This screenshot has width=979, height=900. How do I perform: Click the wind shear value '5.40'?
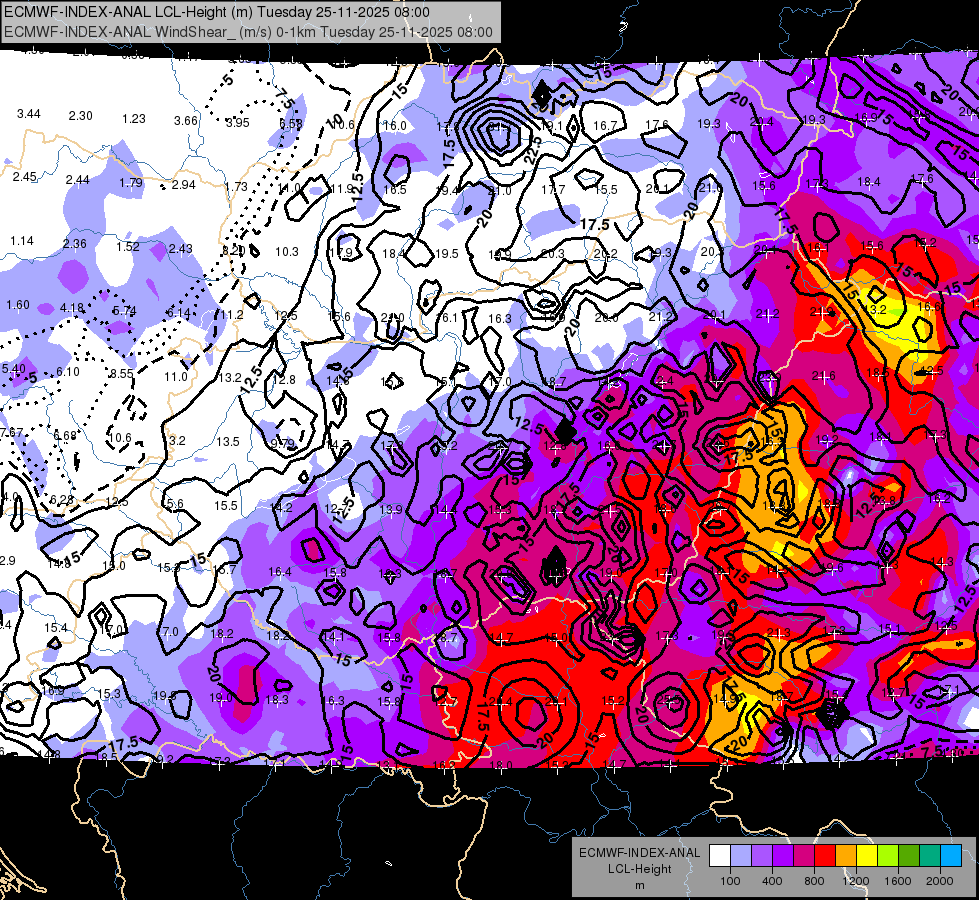click(14, 368)
